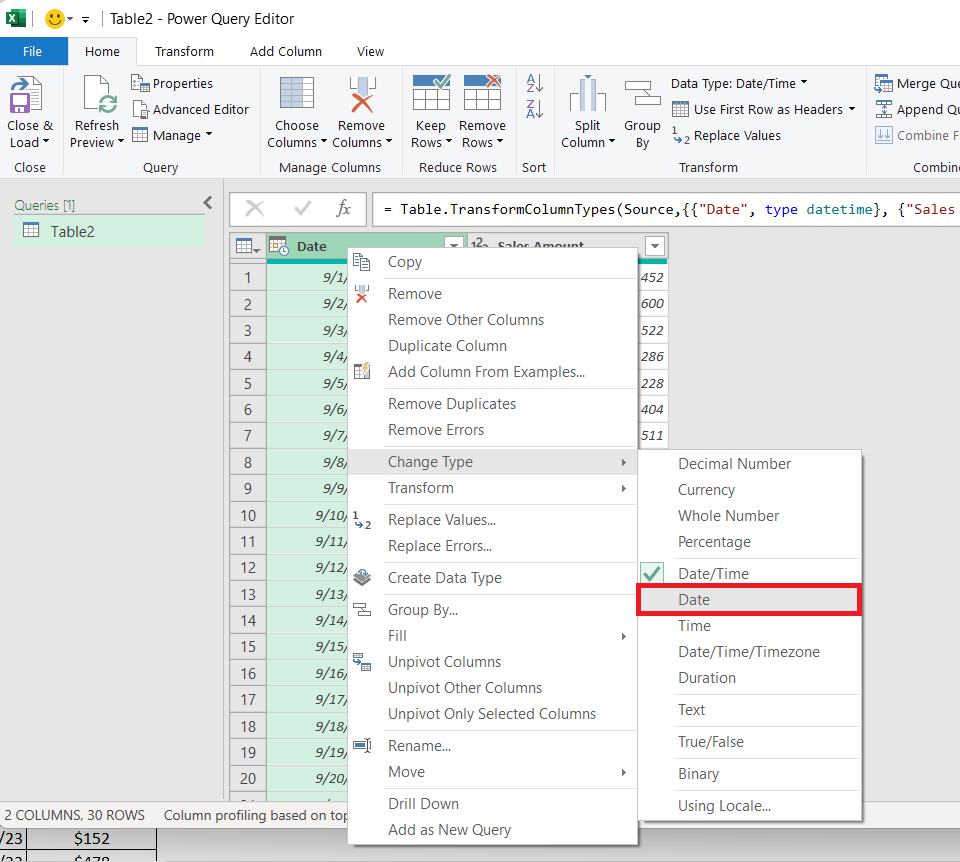Open Merge Queries via its icon
This screenshot has width=960, height=862.
tap(885, 82)
